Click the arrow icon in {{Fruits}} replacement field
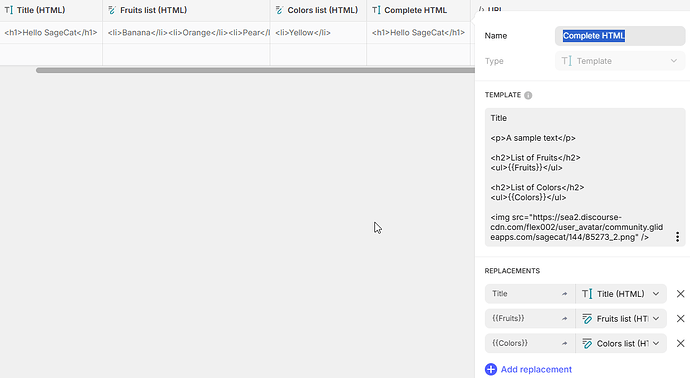690x378 pixels. click(x=565, y=319)
